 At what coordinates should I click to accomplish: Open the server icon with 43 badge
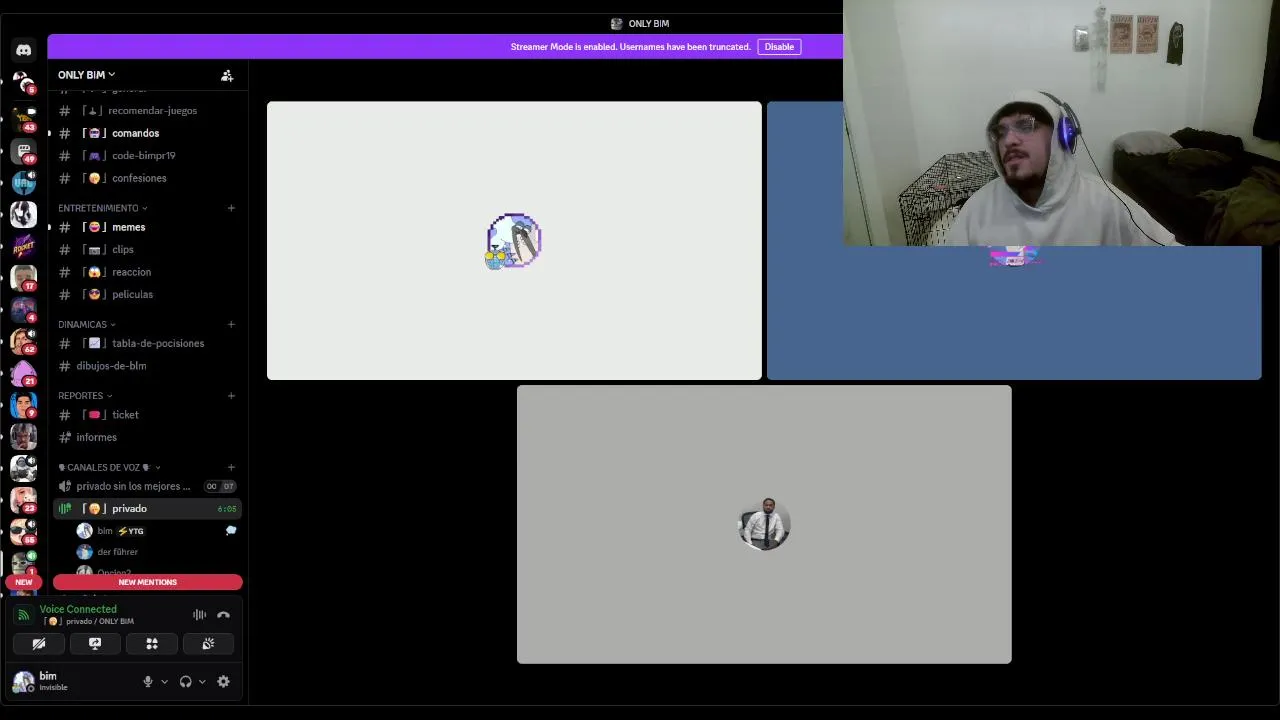[x=24, y=118]
